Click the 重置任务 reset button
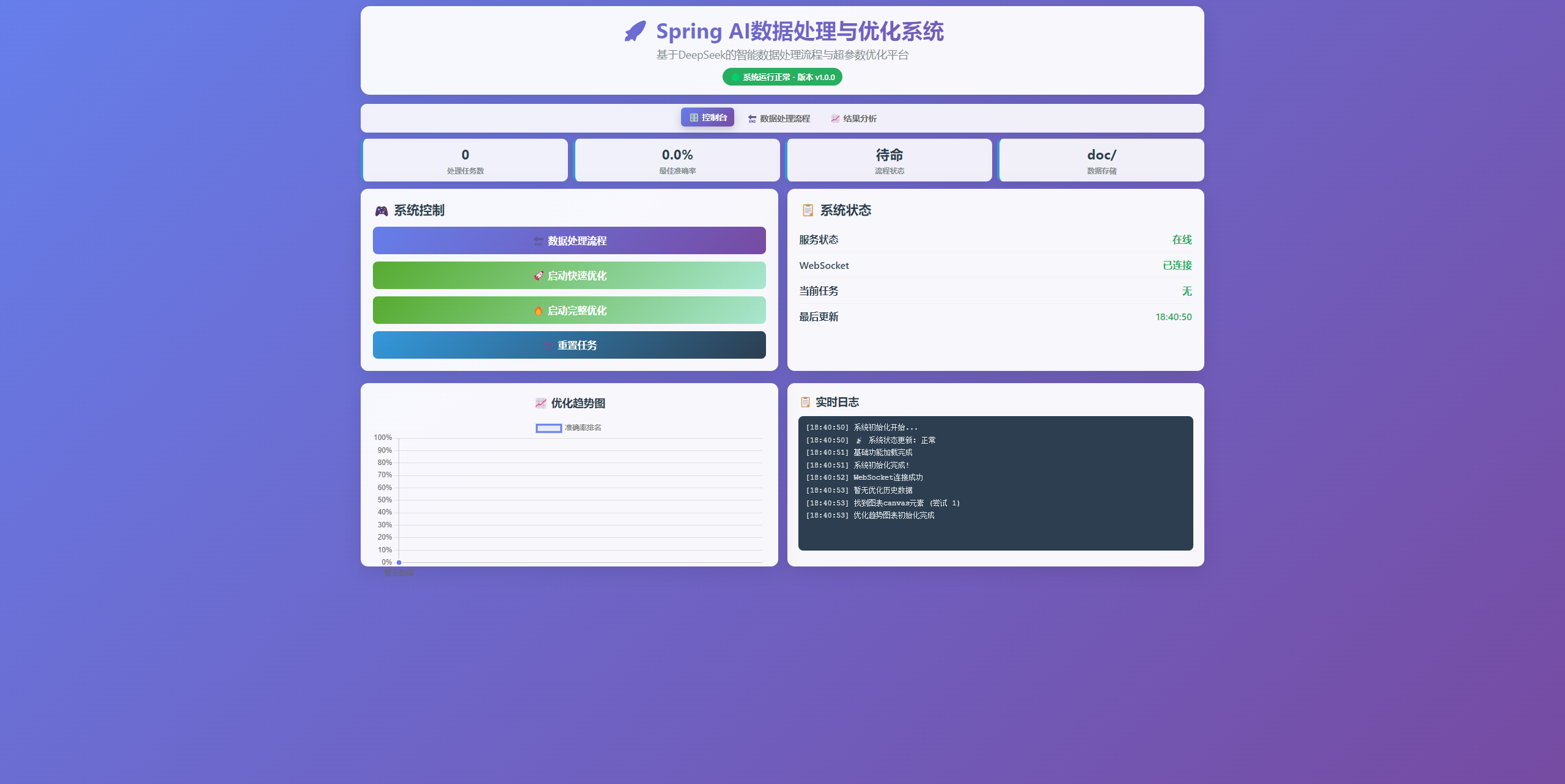Screen dimensions: 1565x784 tap(569, 345)
